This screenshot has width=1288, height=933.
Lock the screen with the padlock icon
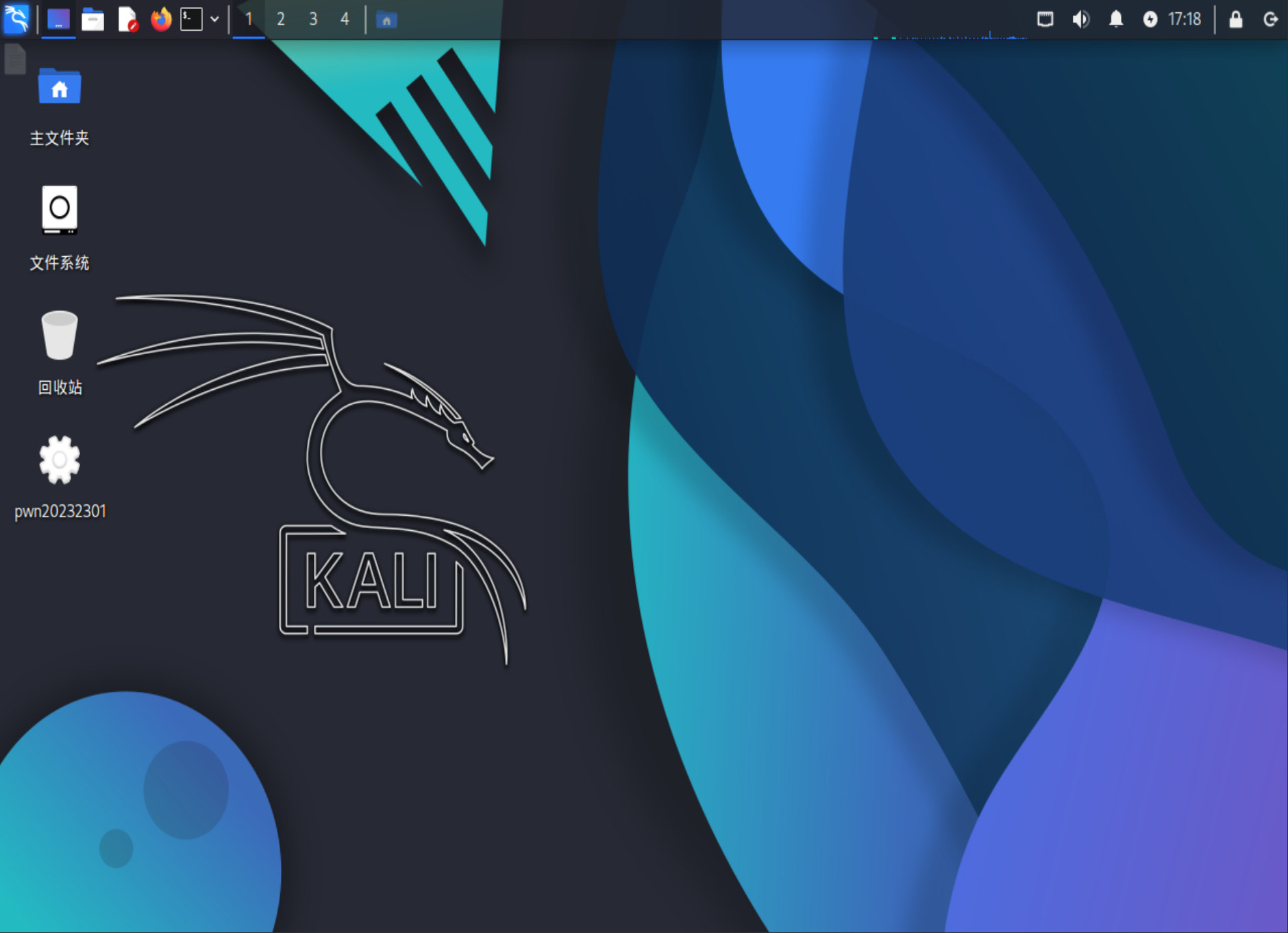[1236, 19]
